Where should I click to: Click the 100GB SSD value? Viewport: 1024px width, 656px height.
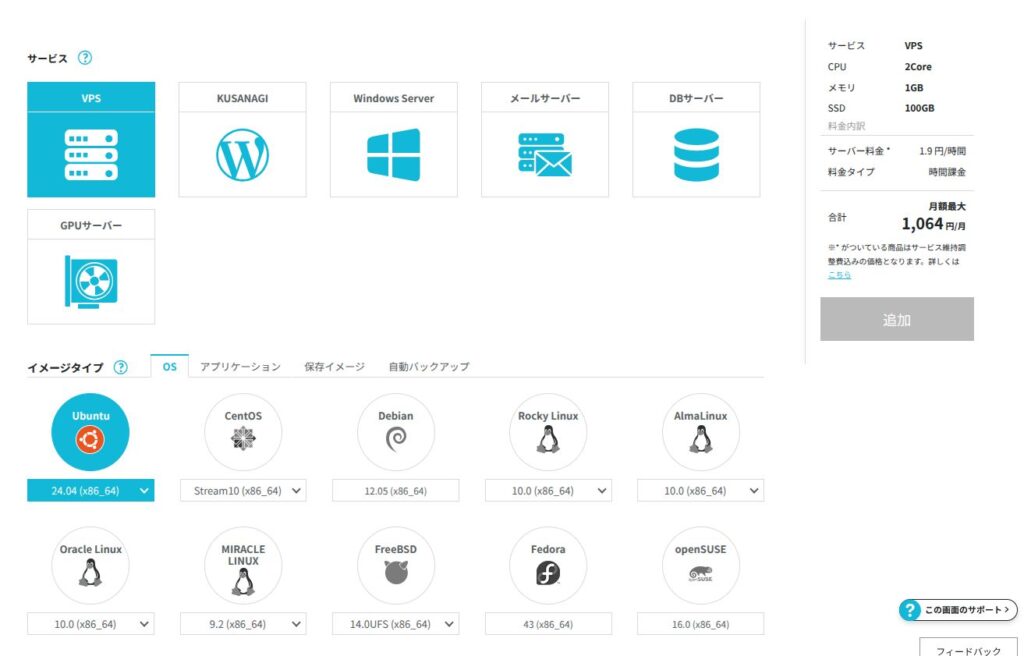[920, 108]
